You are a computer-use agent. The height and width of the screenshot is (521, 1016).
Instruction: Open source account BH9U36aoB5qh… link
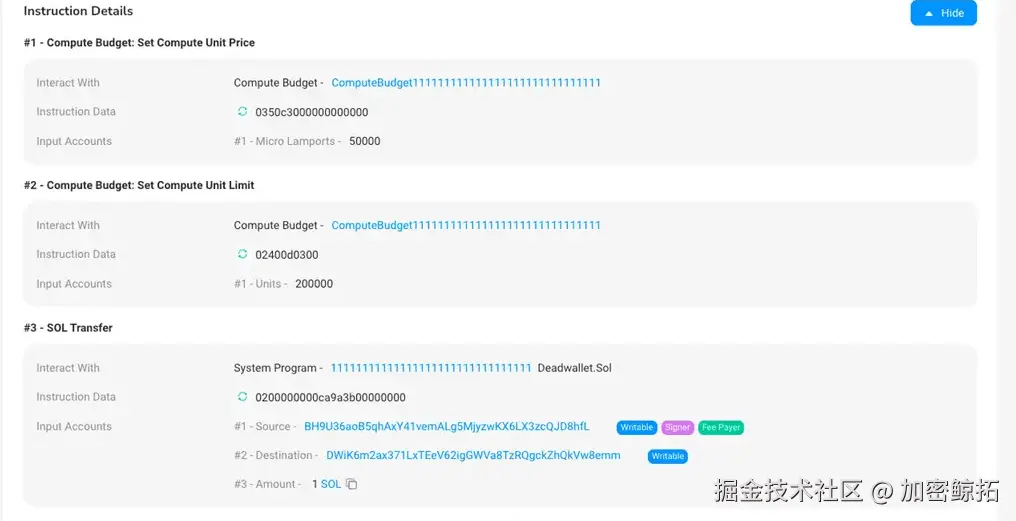pos(446,426)
